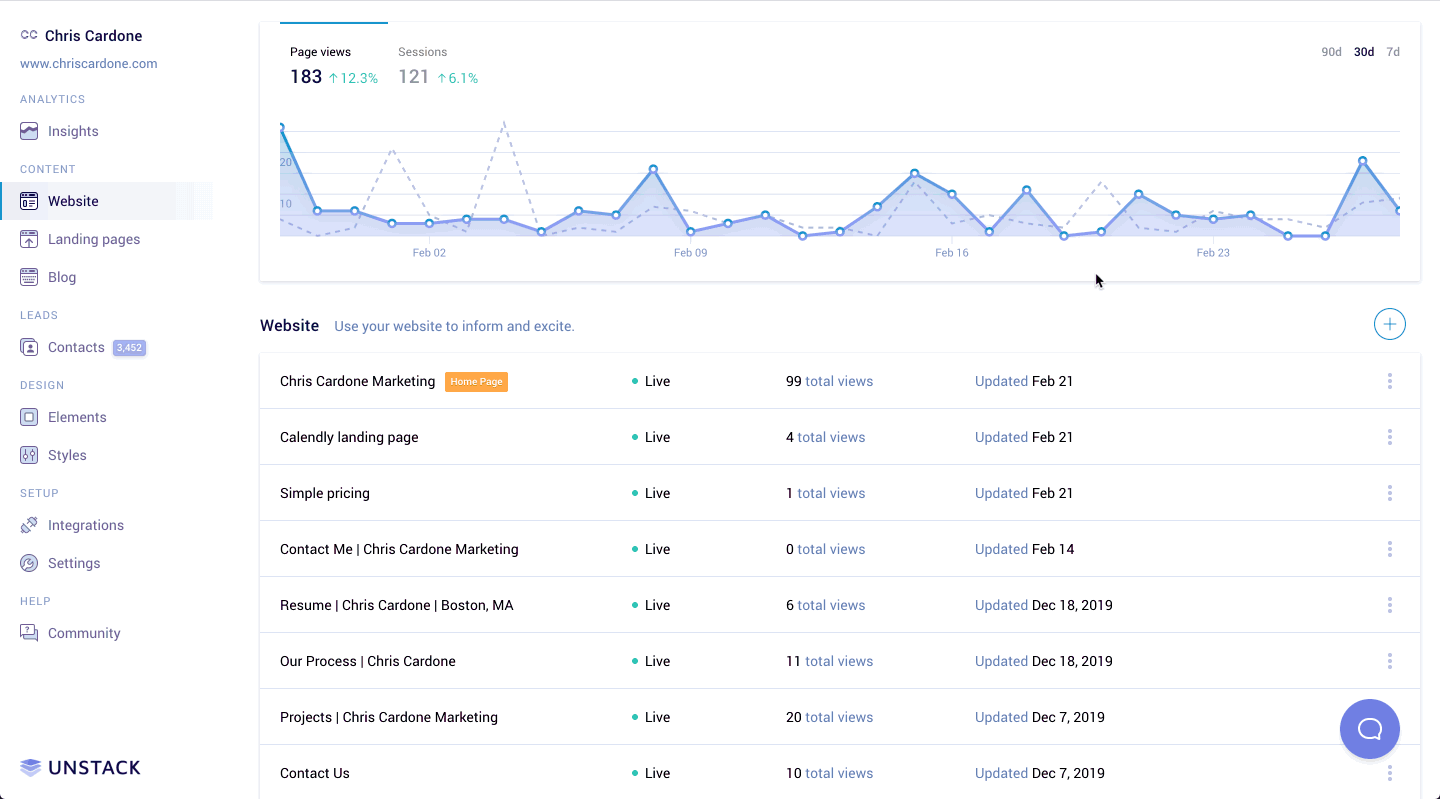Image resolution: width=1440 pixels, height=799 pixels.
Task: Click the Landing pages sidebar icon
Action: 29,239
